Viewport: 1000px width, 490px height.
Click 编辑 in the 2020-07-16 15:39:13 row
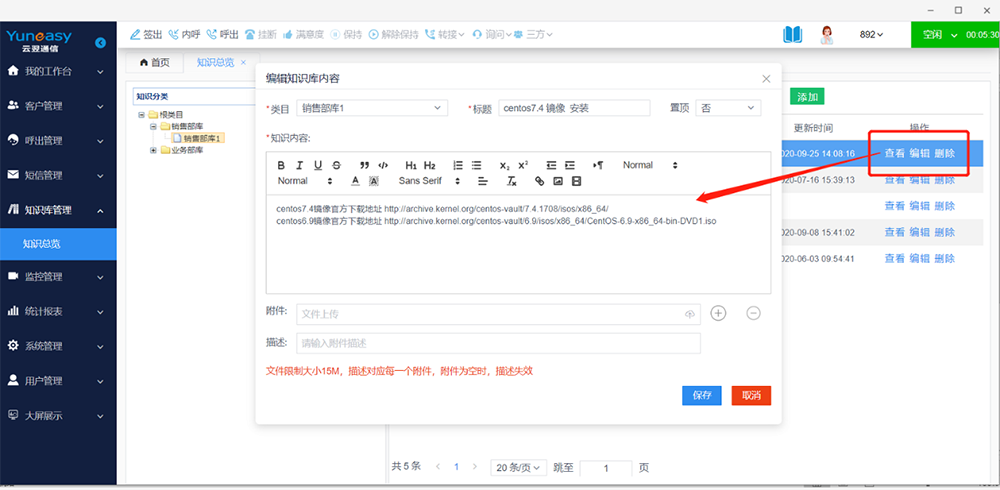(919, 180)
